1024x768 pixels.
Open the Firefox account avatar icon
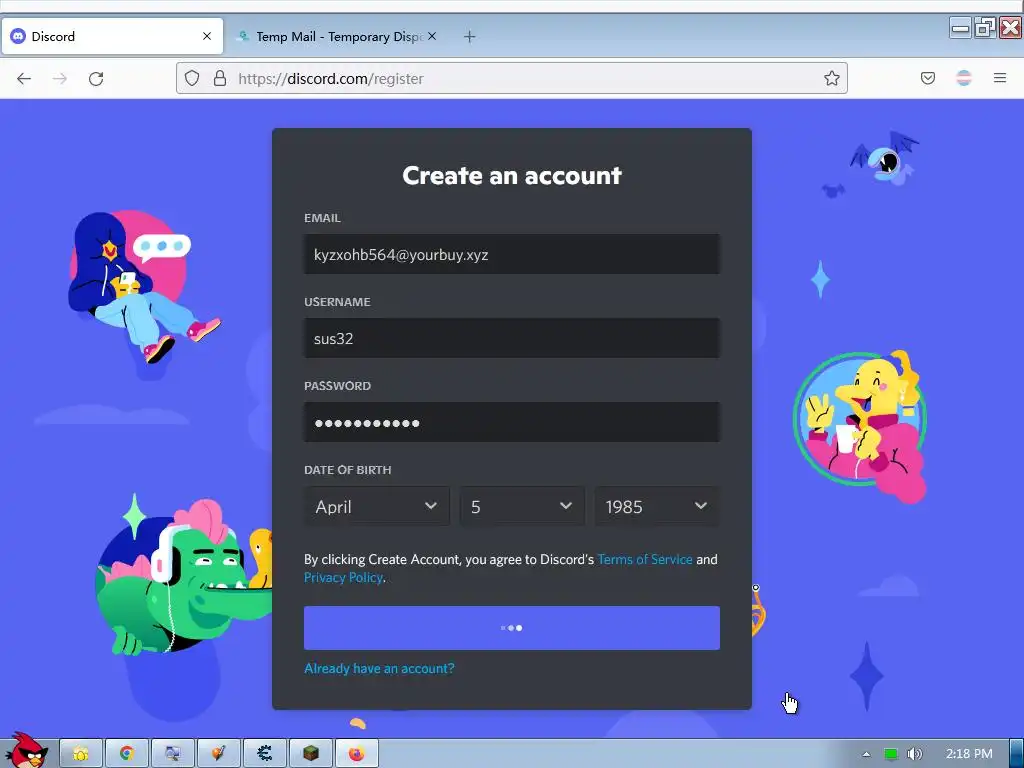pos(964,78)
